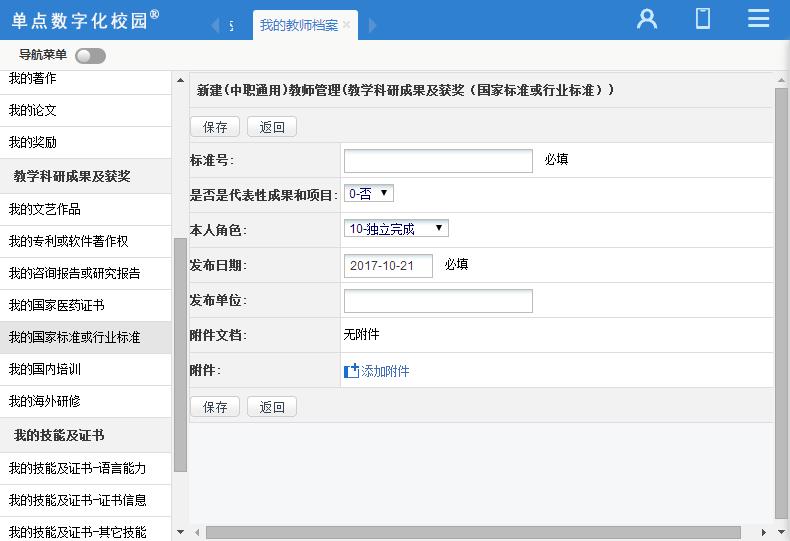Click the top 返回 button

click(x=272, y=127)
